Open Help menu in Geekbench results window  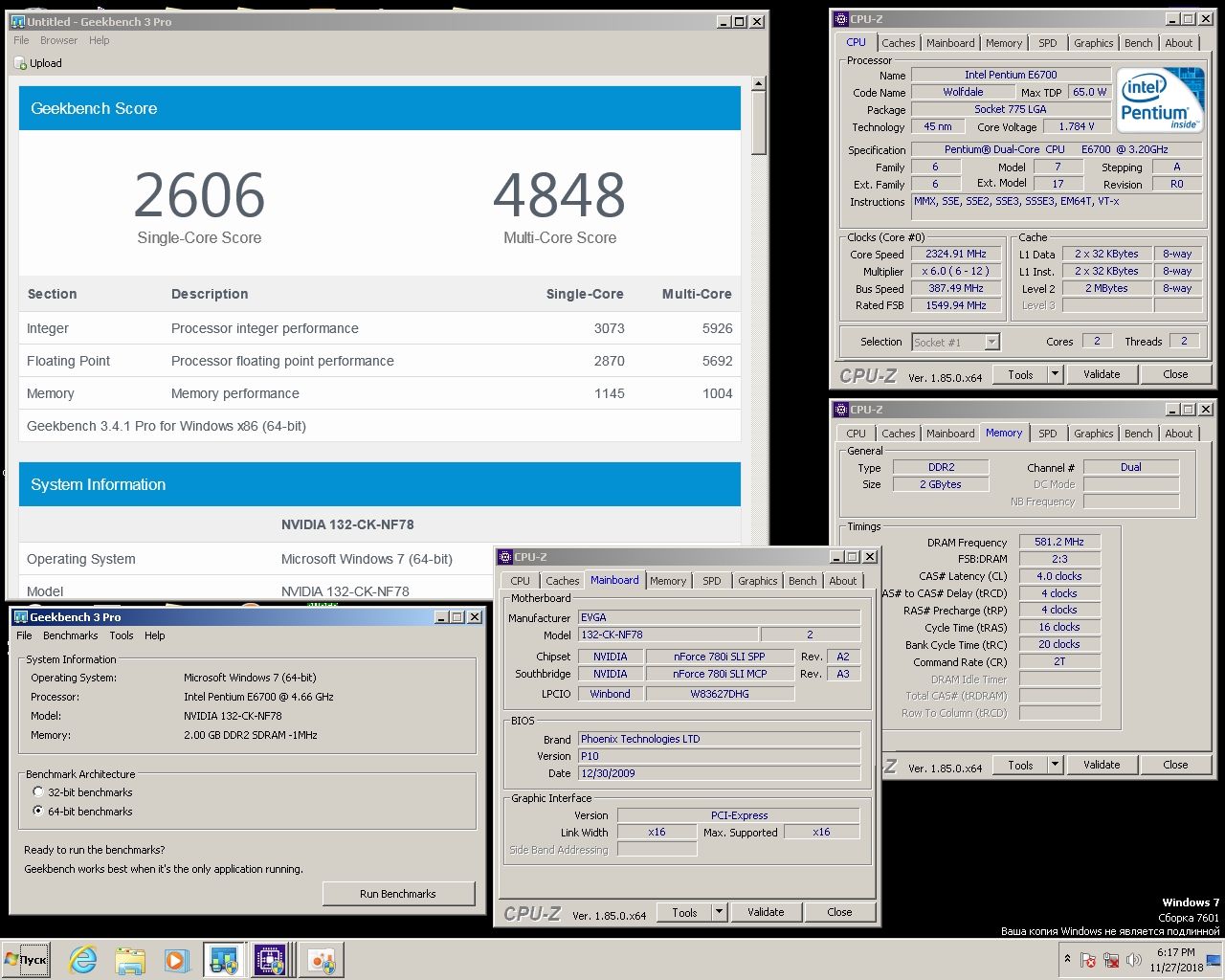tap(100, 40)
